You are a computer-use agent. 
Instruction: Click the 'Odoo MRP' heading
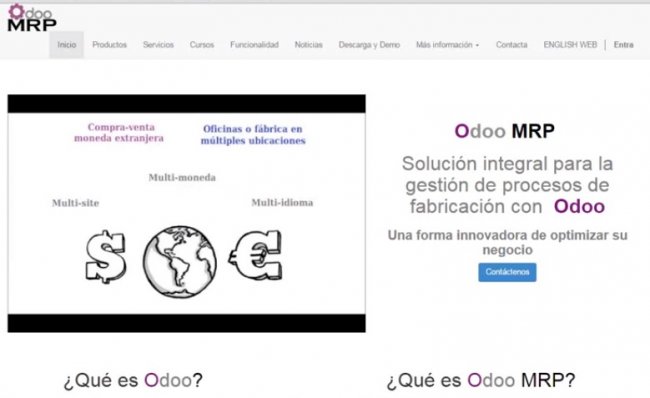pyautogui.click(x=504, y=131)
